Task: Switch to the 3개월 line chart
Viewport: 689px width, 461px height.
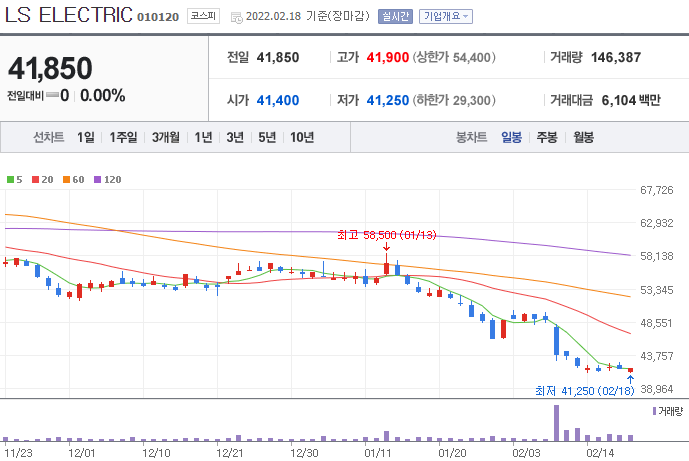Action: coord(166,137)
